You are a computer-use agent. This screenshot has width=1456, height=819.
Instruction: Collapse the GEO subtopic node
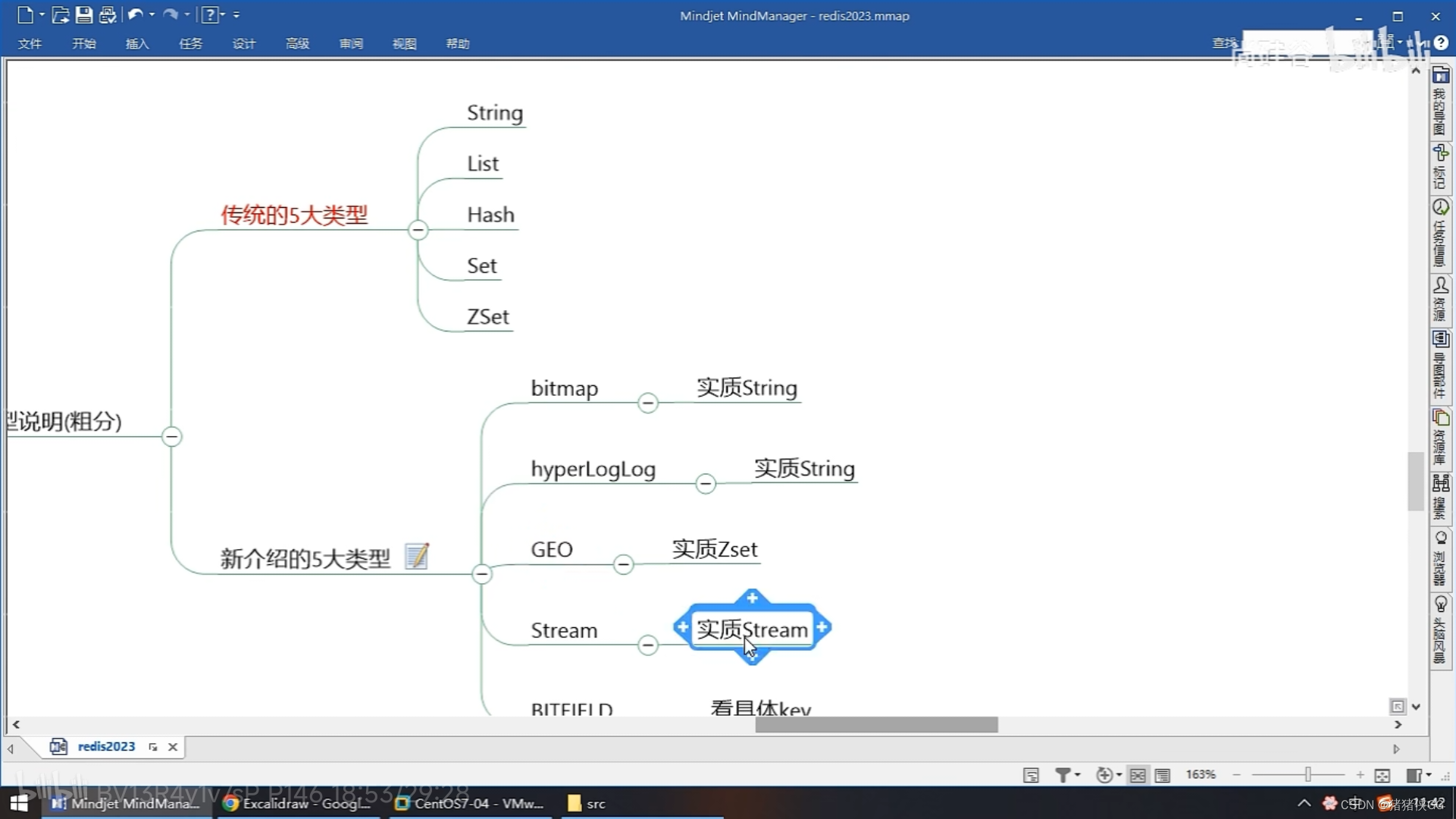pos(623,564)
